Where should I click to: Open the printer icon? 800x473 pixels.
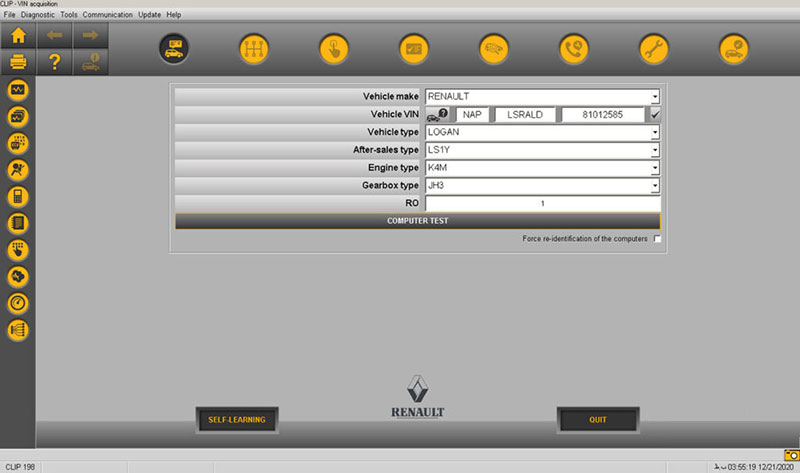18,62
